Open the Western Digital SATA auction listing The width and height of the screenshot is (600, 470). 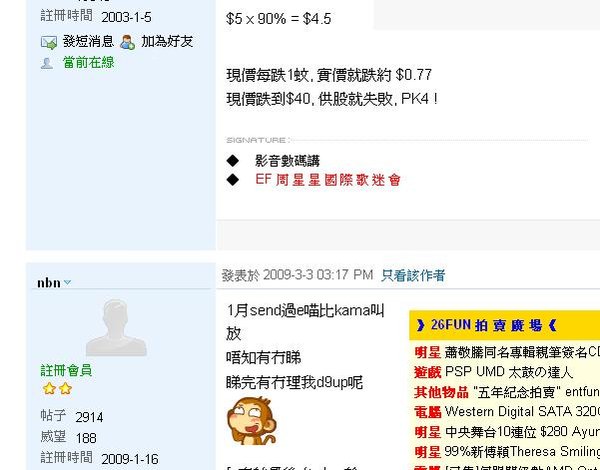(522, 412)
